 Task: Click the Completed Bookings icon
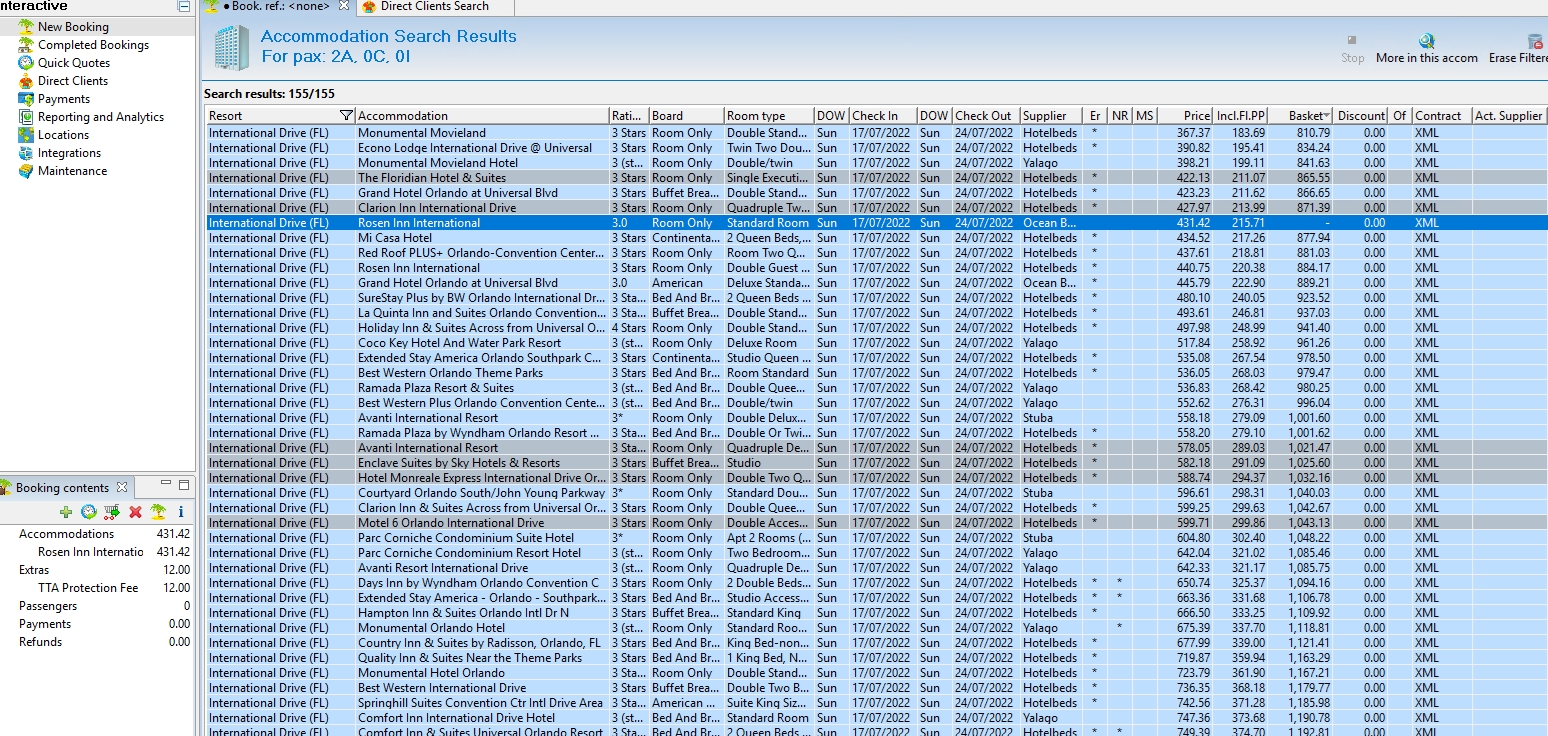(26, 45)
